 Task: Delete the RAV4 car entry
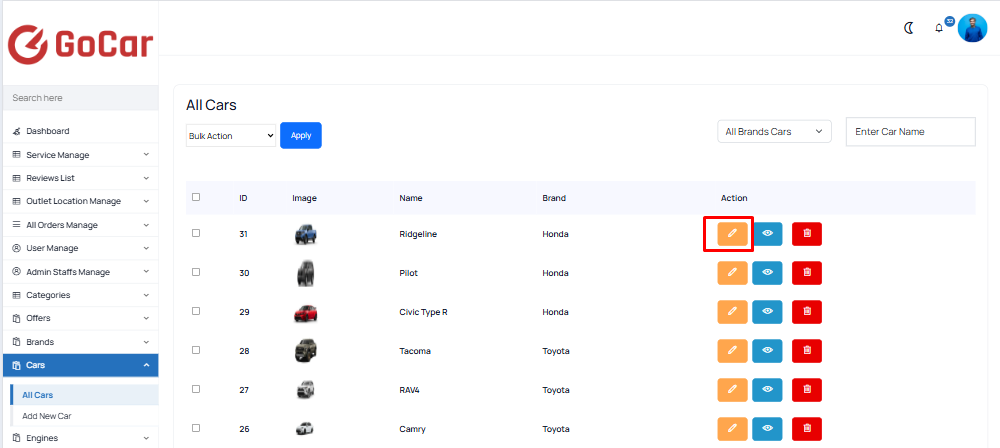(x=807, y=389)
